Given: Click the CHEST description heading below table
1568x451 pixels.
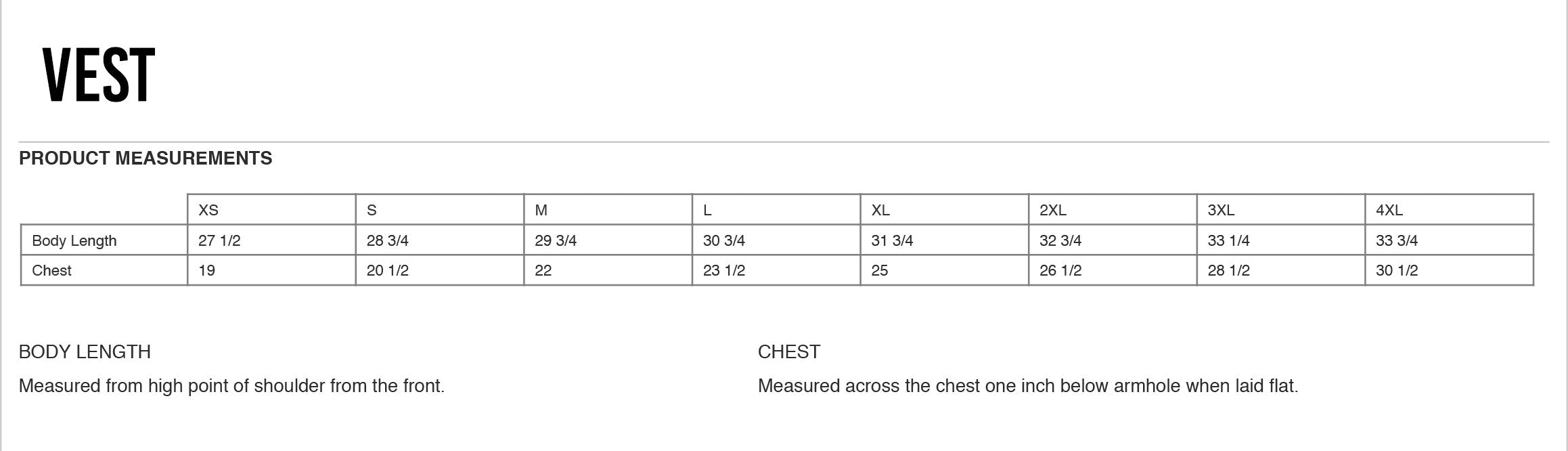Looking at the screenshot, I should [789, 352].
